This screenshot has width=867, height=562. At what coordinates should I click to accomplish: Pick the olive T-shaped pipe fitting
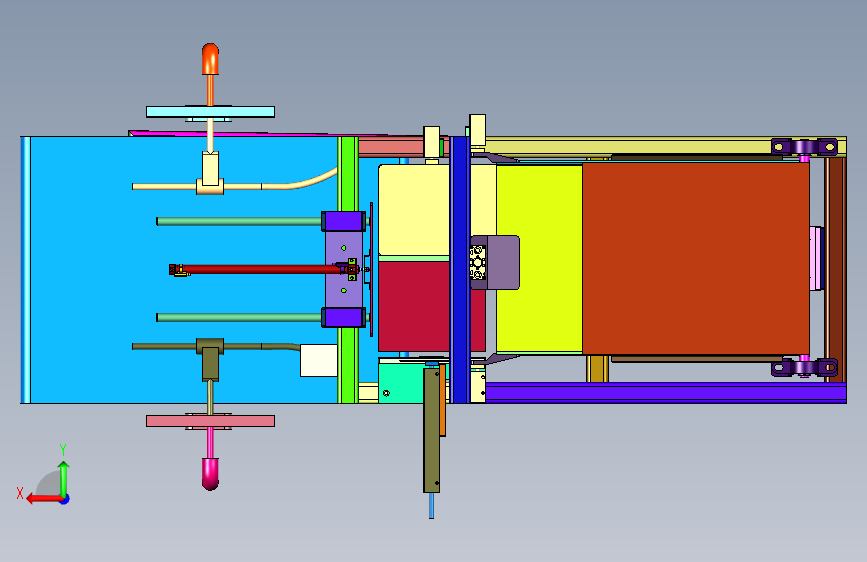click(210, 358)
